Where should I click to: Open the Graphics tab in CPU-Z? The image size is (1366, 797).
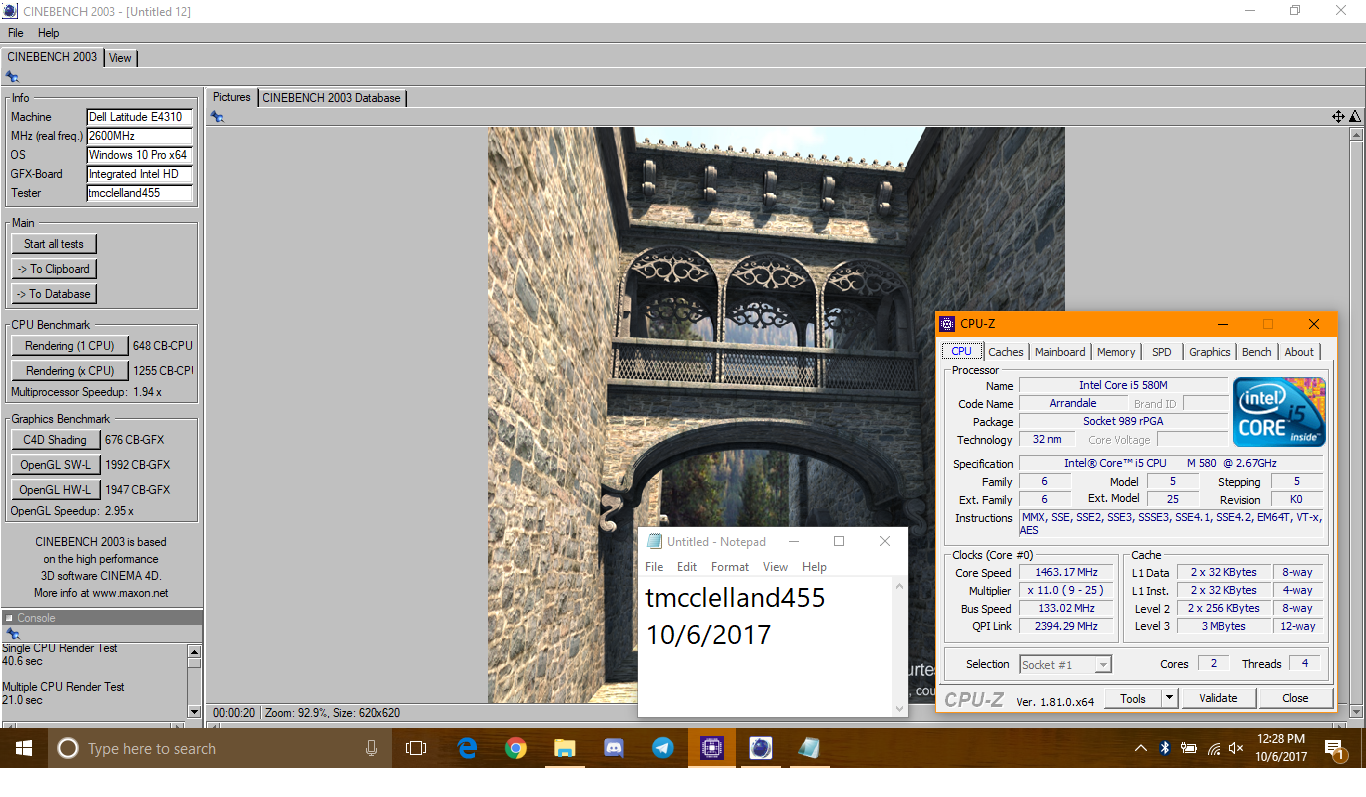[1209, 352]
